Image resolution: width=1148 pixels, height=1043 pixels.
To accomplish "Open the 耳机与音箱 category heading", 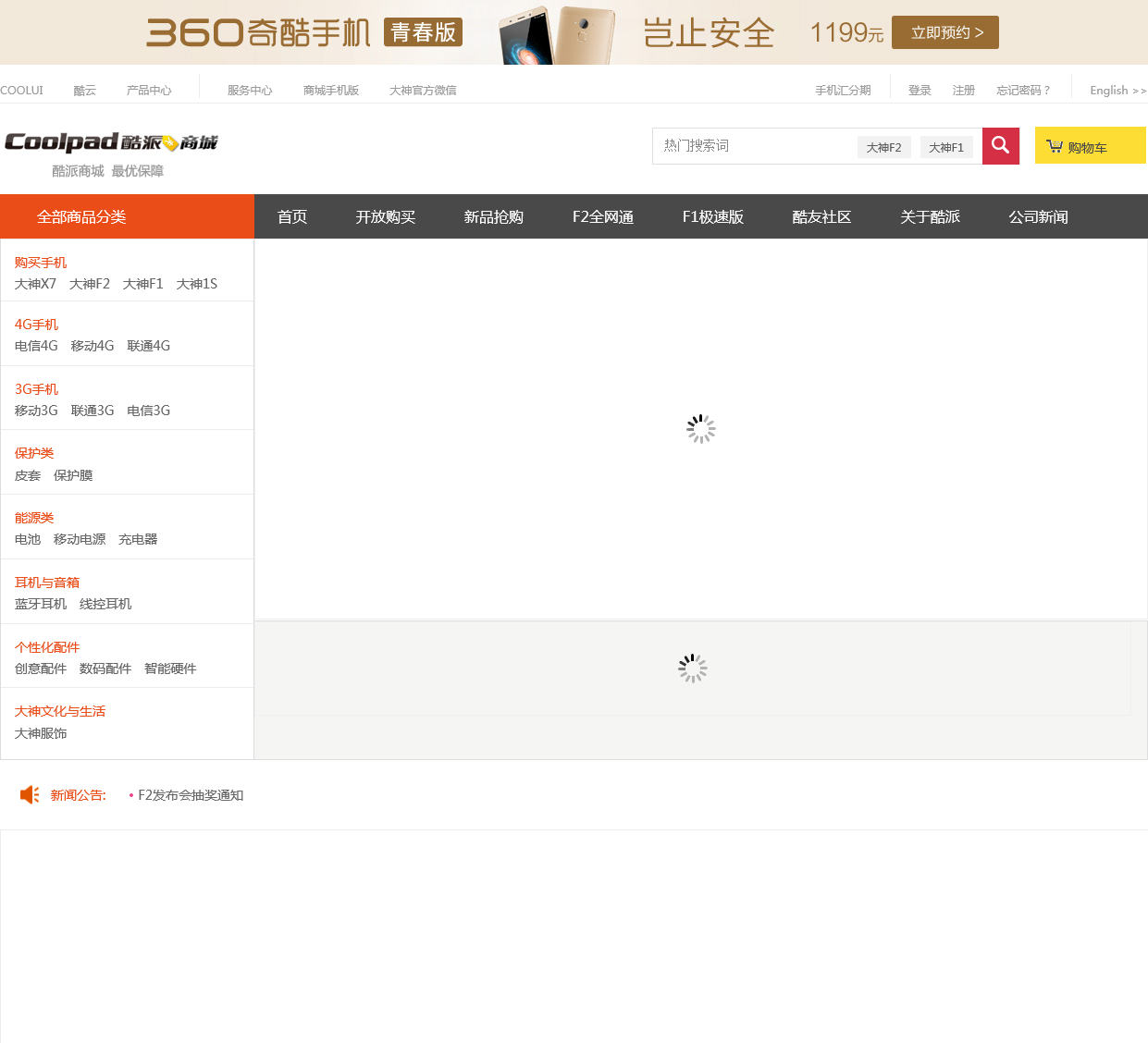I will (47, 583).
